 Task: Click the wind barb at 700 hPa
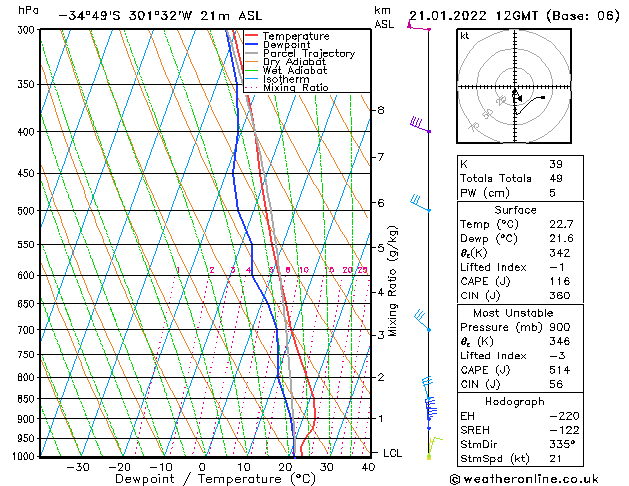point(422,320)
